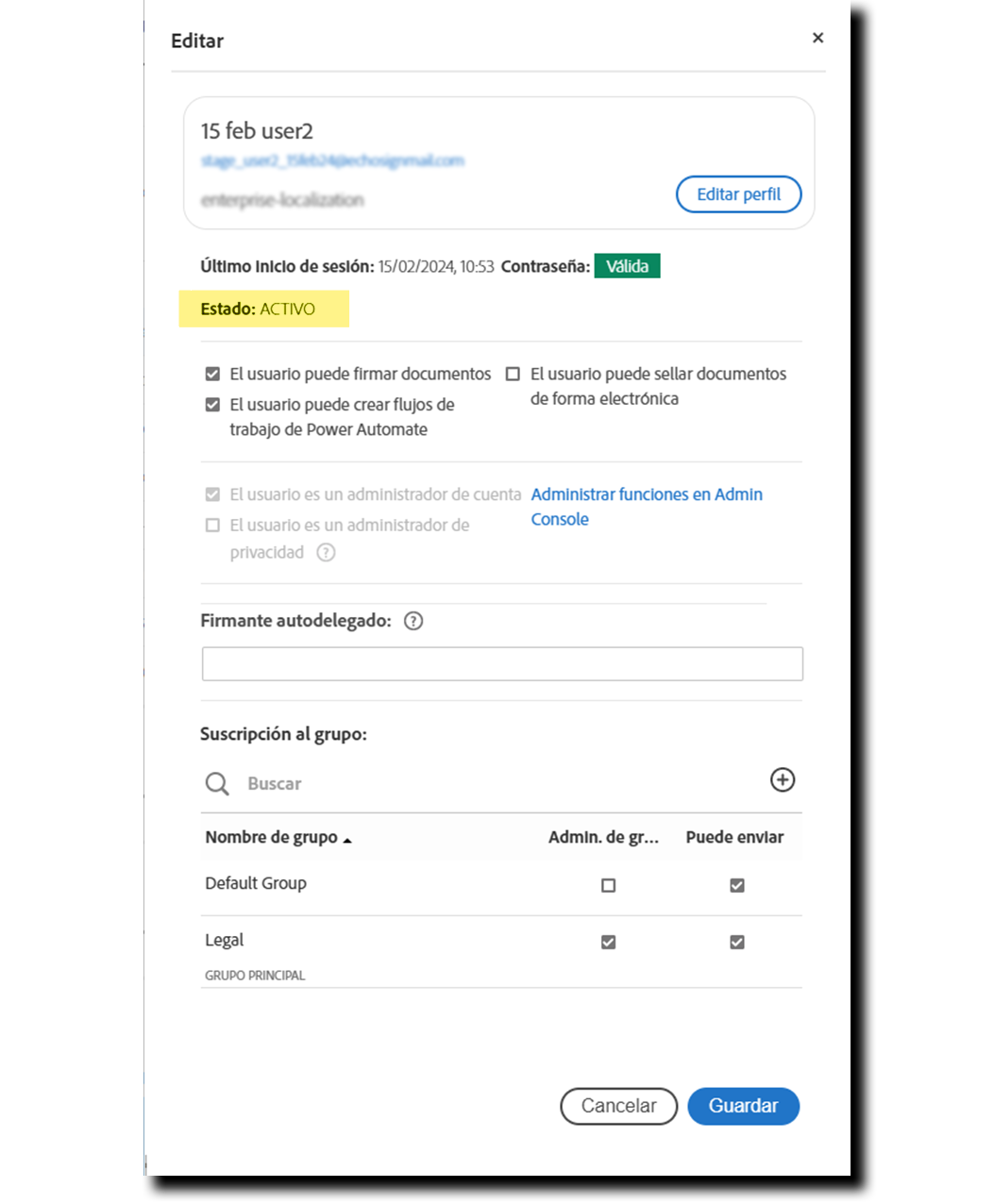
Task: Click help icon next to 'privacidad'
Action: pos(326,553)
